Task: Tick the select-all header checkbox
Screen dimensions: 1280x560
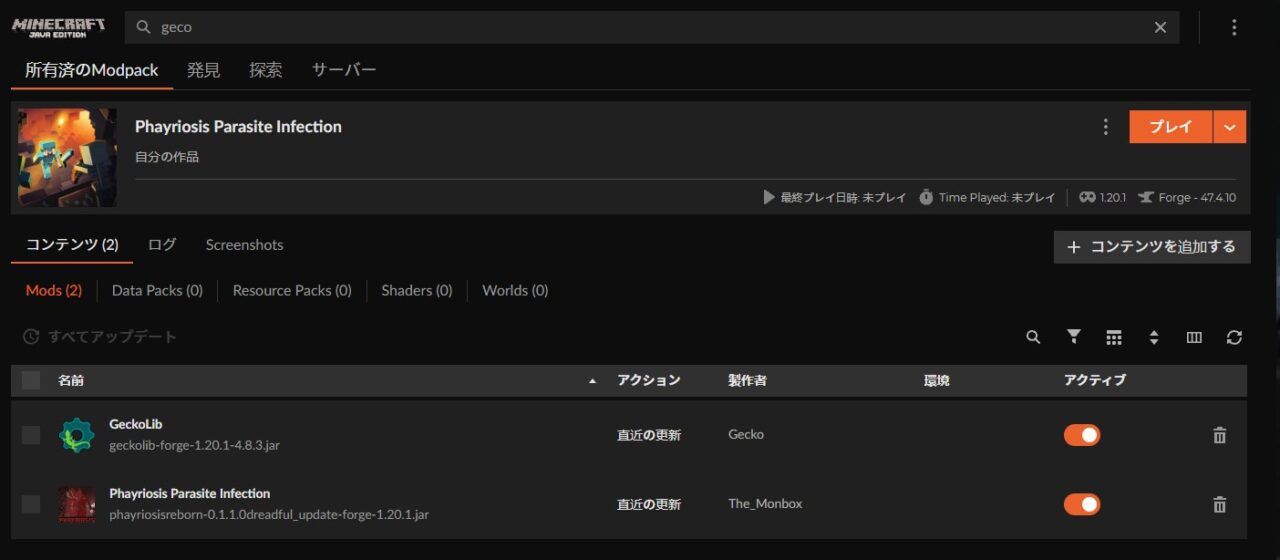Action: coord(31,380)
